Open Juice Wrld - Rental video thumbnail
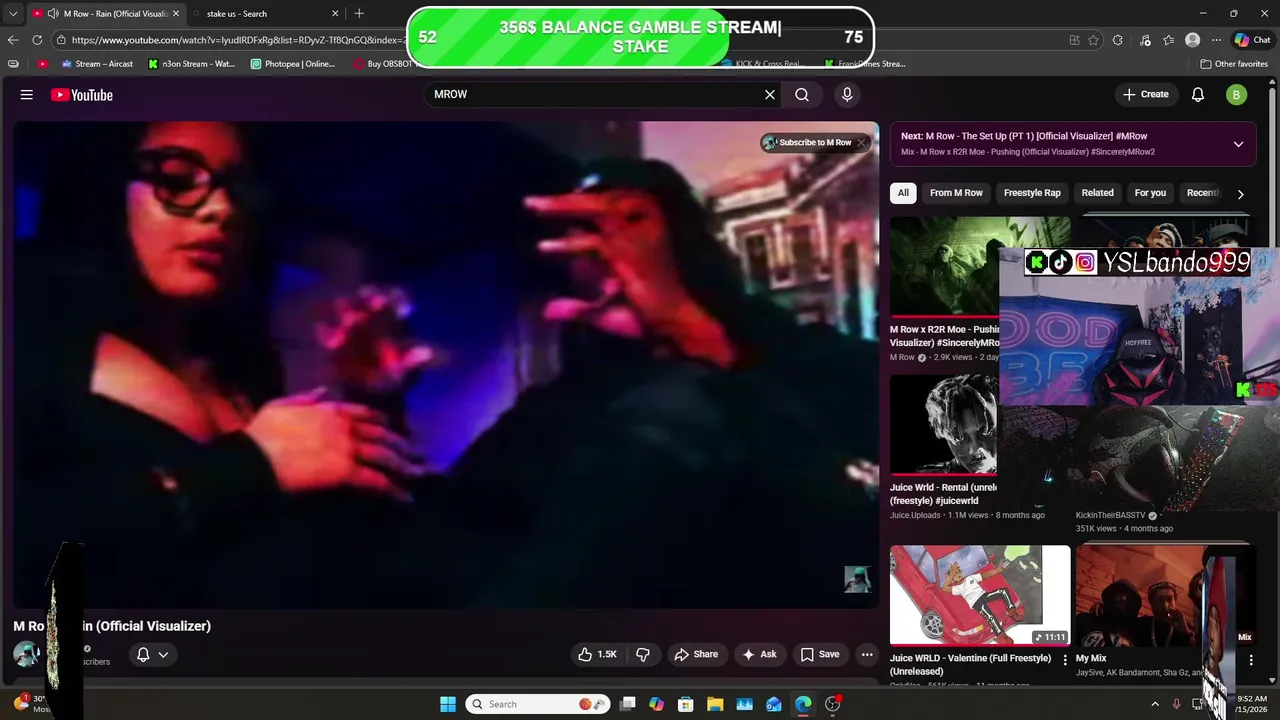The image size is (1280, 720). click(x=944, y=425)
